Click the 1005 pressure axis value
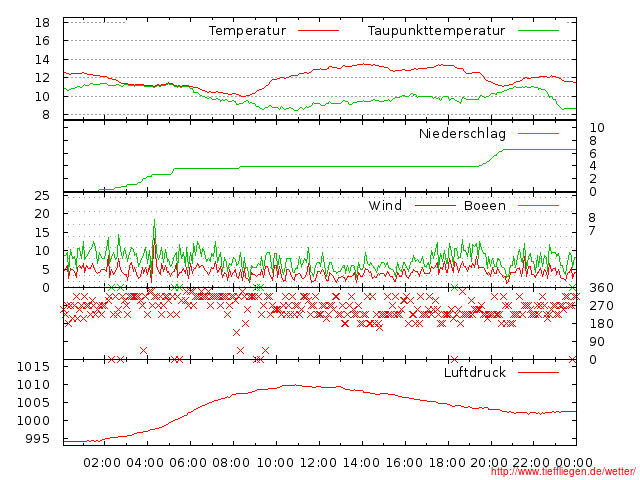The width and height of the screenshot is (640, 480). (x=33, y=403)
